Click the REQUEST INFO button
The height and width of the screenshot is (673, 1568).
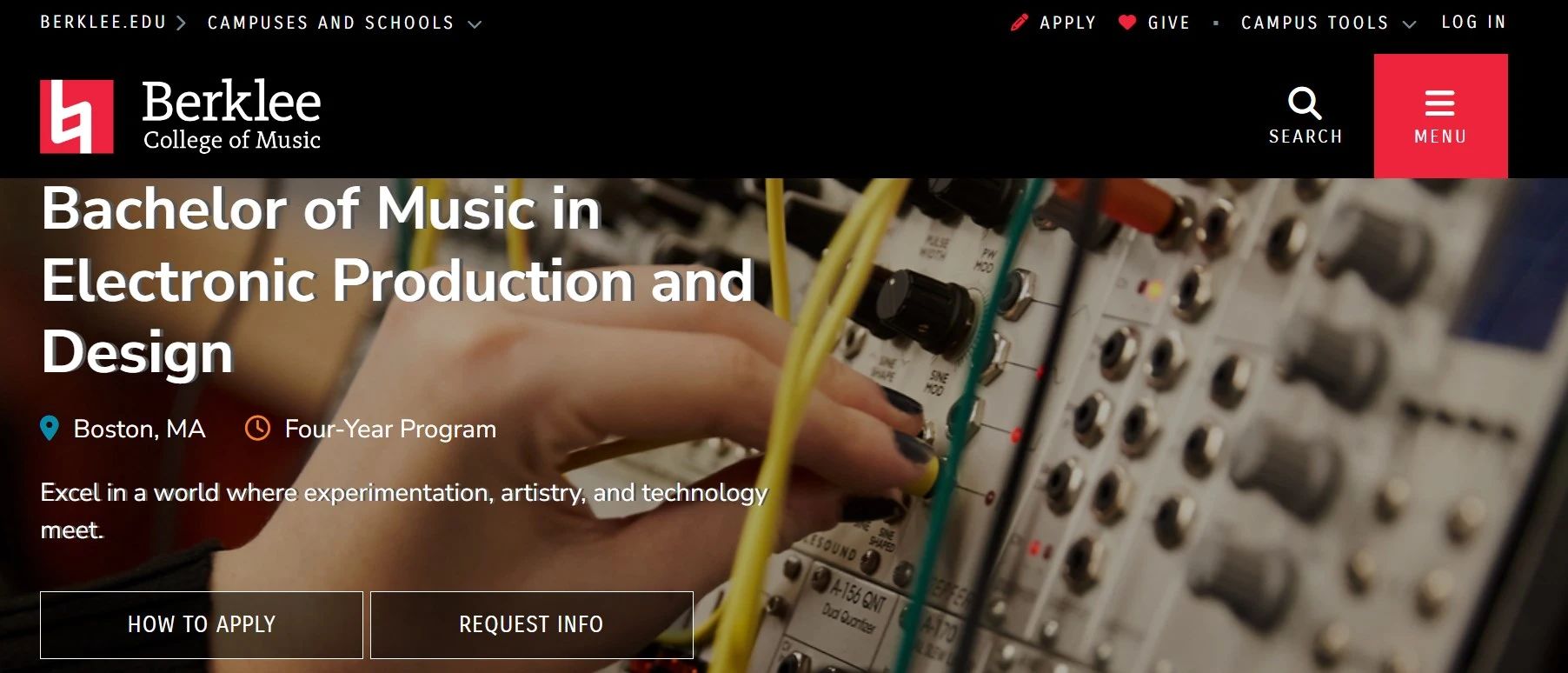point(532,624)
